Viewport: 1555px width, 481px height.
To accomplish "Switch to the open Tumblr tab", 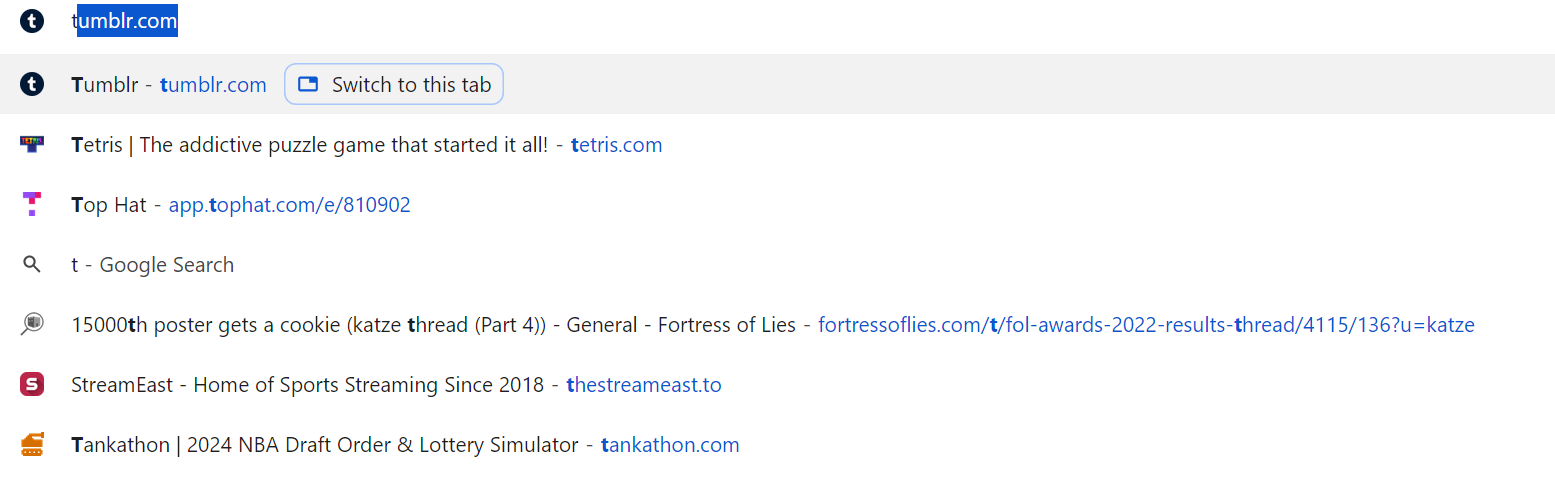I will pyautogui.click(x=394, y=84).
